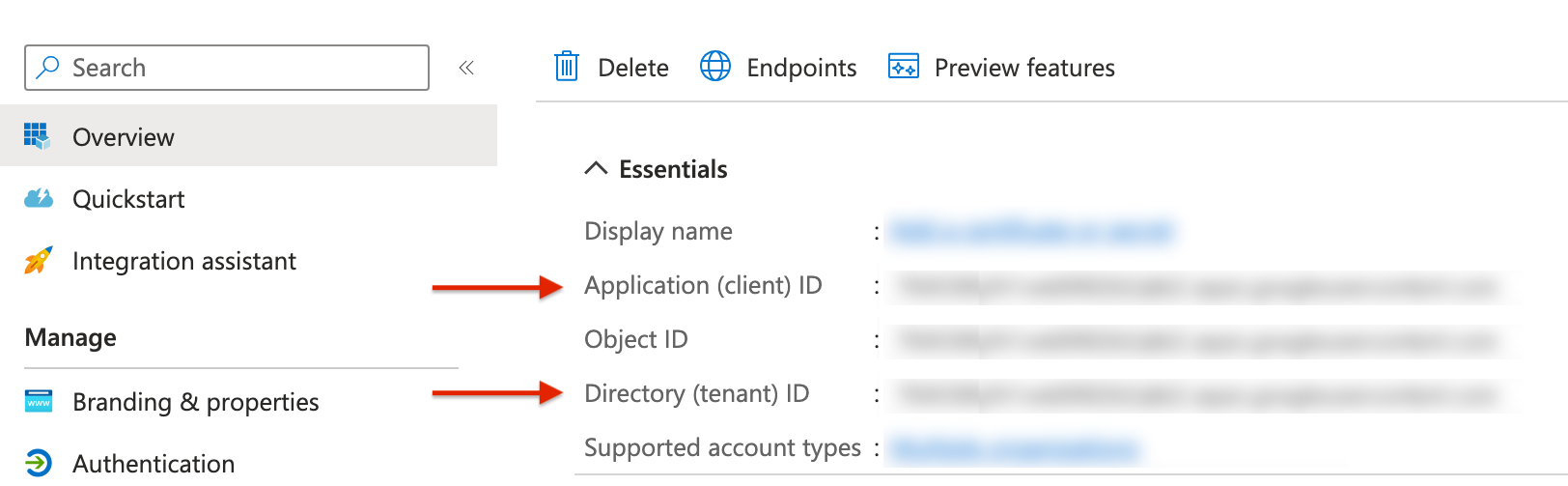
Task: Click the Integration assistant rocket icon
Action: click(38, 261)
